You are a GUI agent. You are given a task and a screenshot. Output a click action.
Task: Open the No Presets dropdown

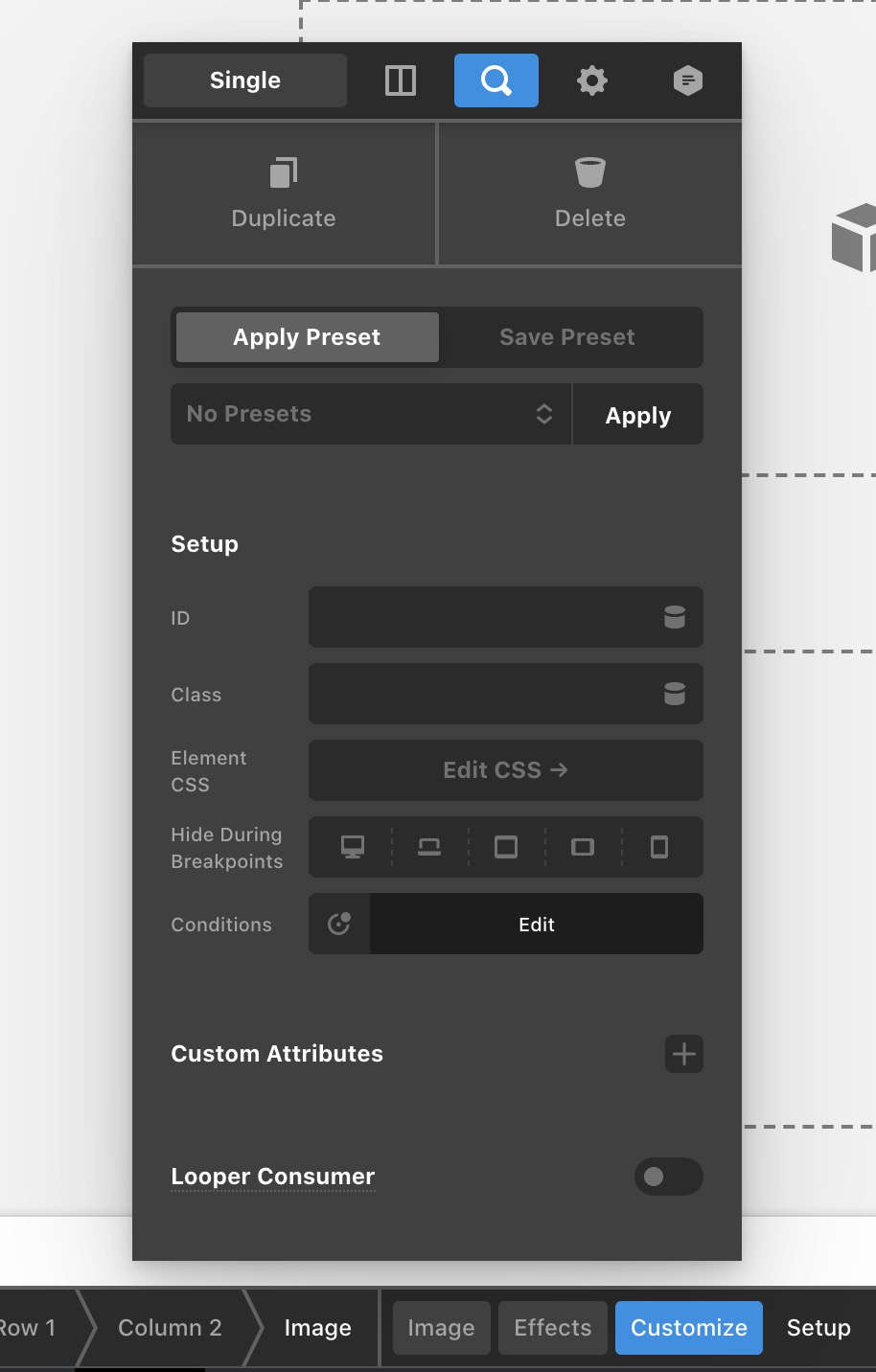click(x=371, y=414)
